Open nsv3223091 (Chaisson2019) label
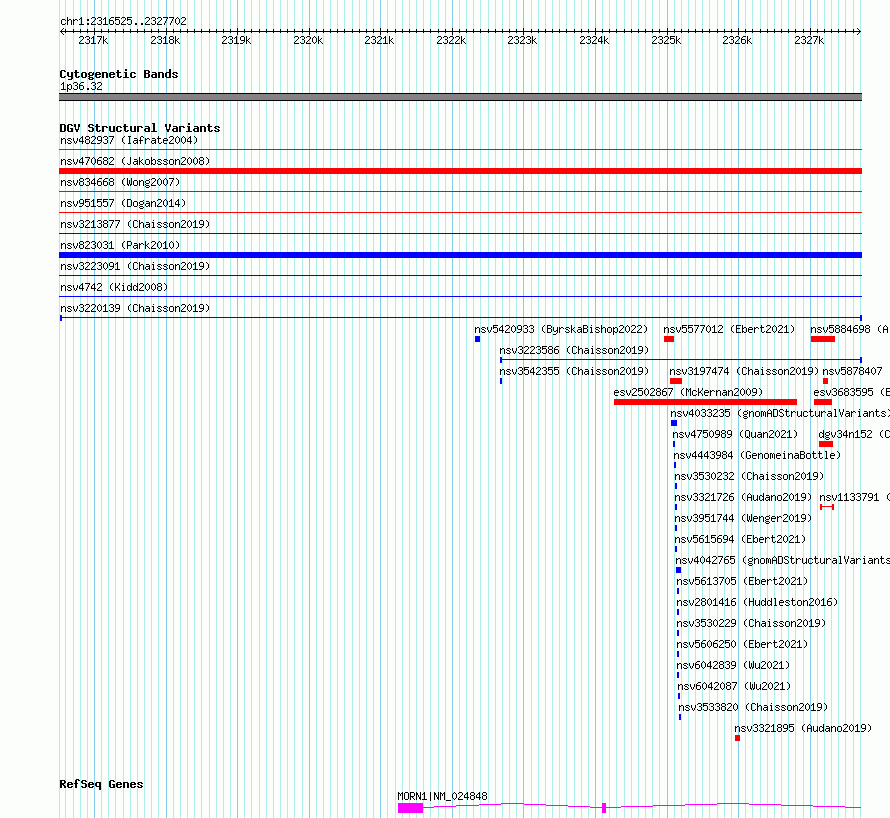Viewport: 890px width, 818px height. pos(135,266)
